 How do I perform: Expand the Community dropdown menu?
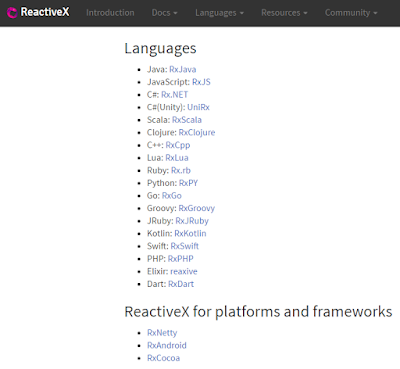coord(351,13)
